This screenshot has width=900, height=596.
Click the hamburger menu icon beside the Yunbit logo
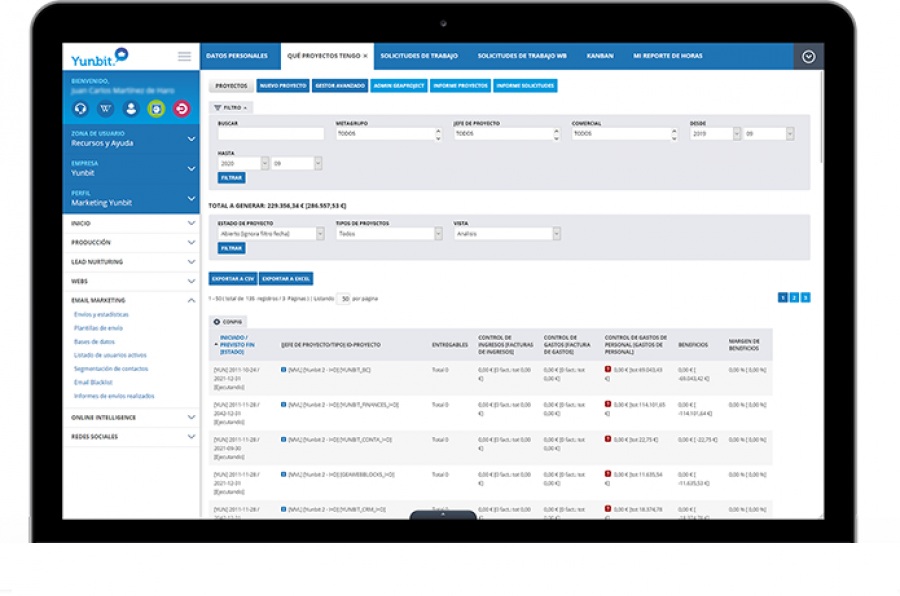point(184,57)
